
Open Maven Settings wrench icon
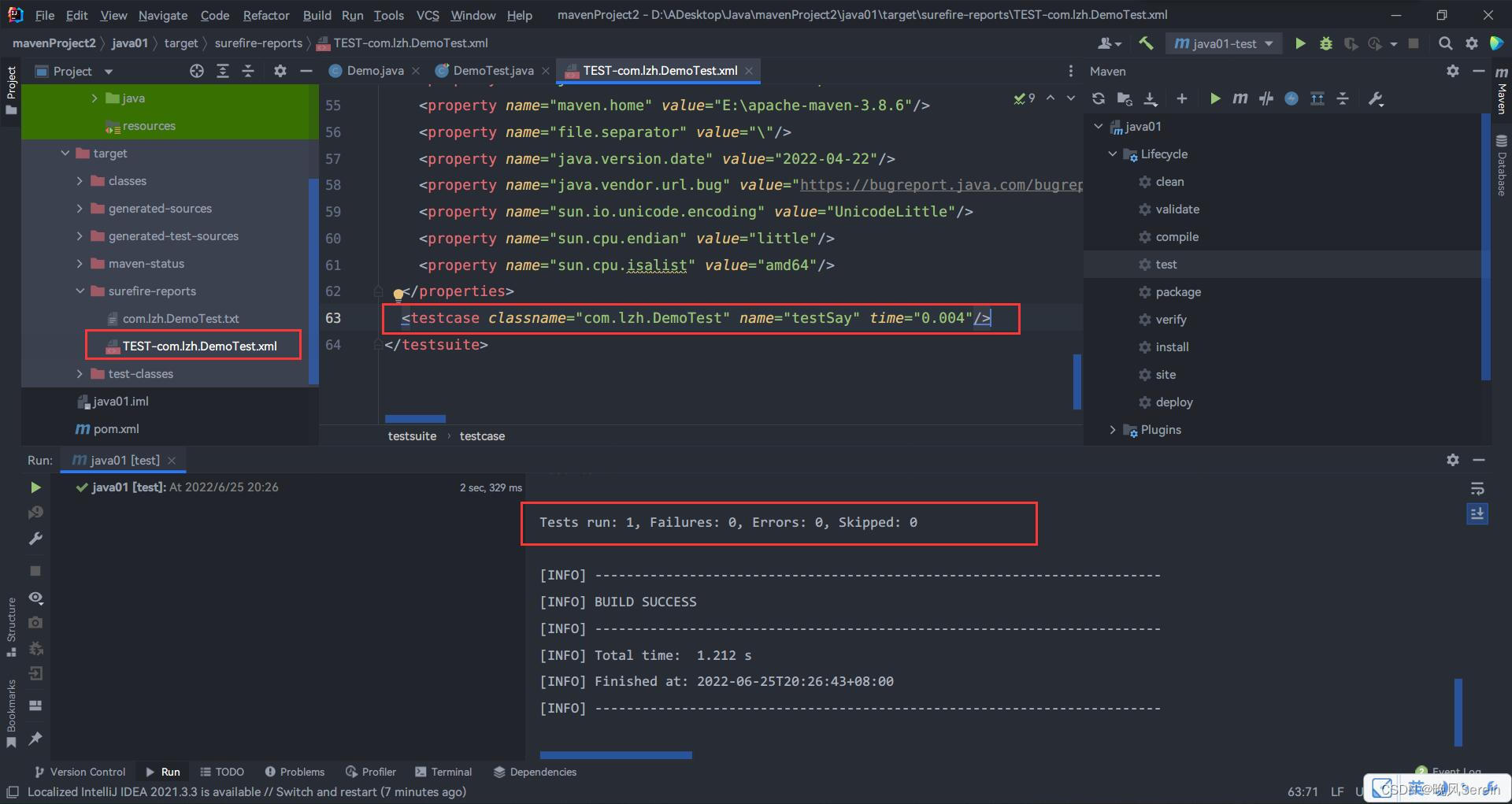[1376, 98]
